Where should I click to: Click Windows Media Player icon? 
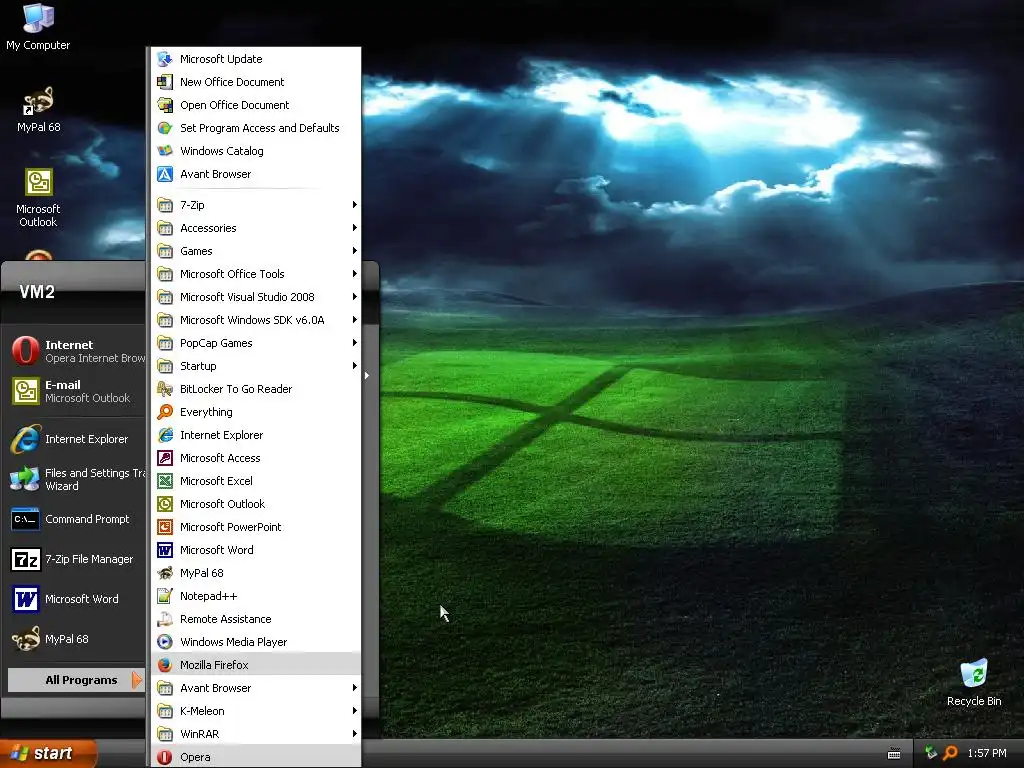165,642
